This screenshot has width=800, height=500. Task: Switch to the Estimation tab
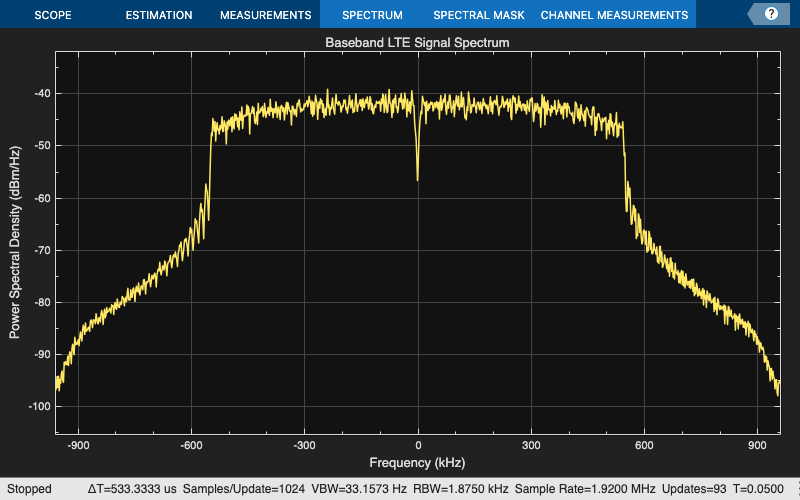(x=159, y=15)
